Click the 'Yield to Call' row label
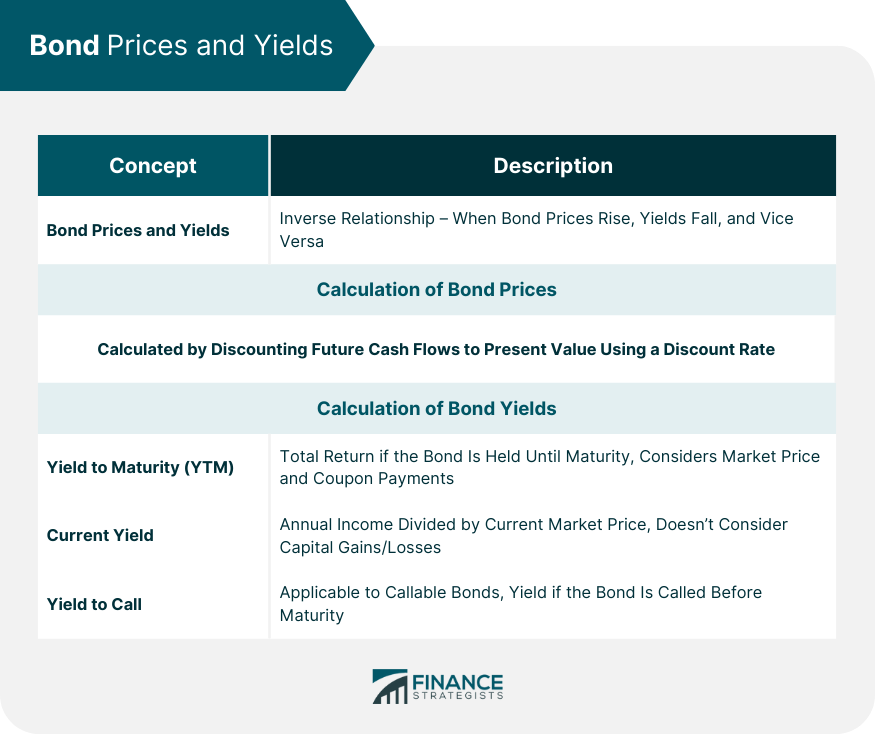Screen dimensions: 875x735 click(x=94, y=604)
